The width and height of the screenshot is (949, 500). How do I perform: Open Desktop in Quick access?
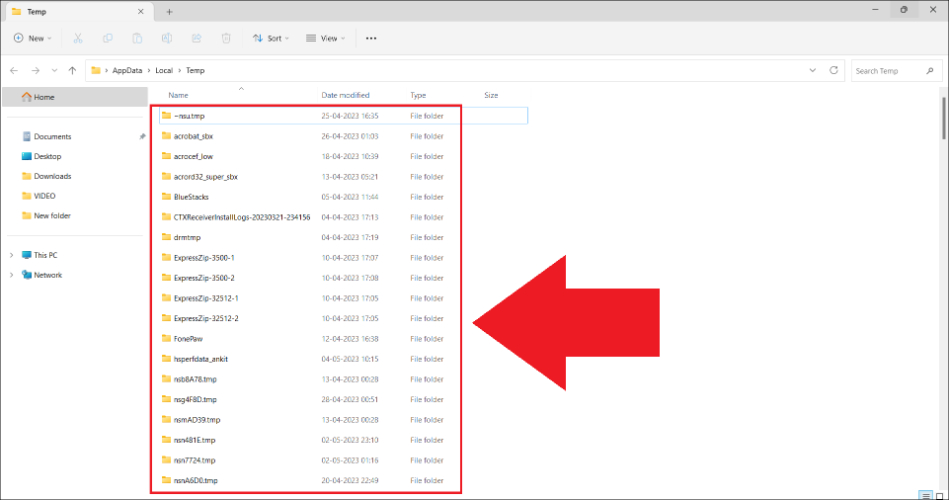pos(47,156)
